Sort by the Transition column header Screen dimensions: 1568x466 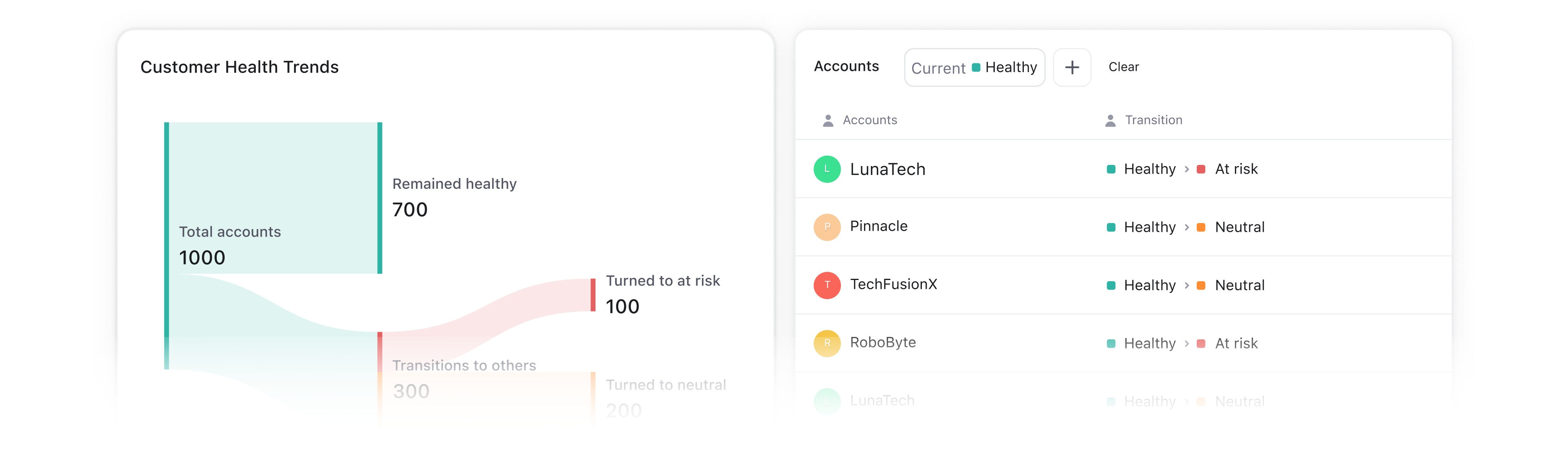[x=1153, y=120]
